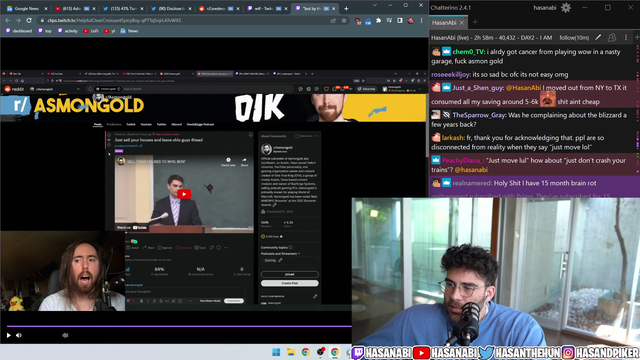Open Windows Start menu
Screen dimensions: 640x360
coord(276,352)
